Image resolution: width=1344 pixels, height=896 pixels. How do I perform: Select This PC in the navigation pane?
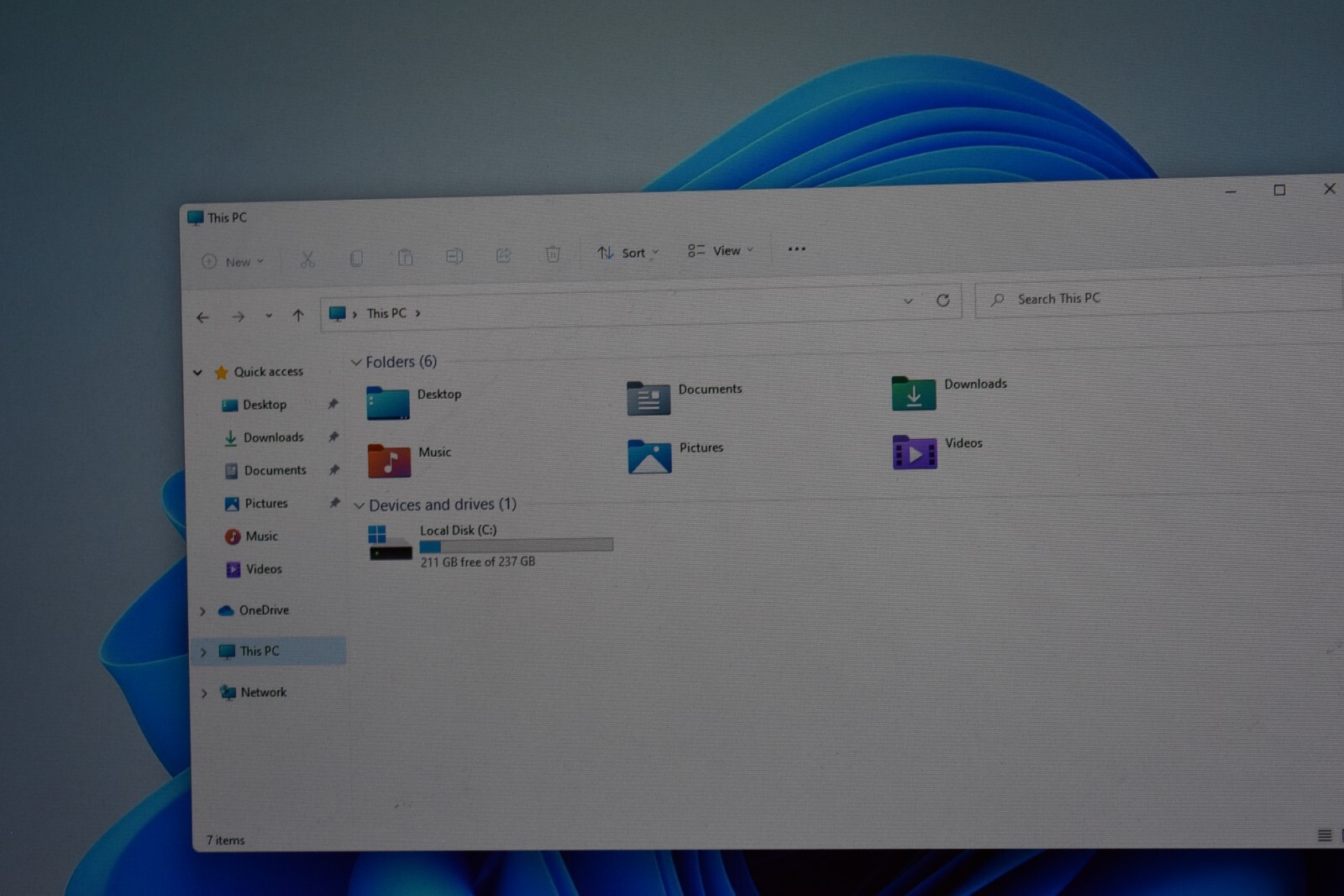(x=269, y=651)
